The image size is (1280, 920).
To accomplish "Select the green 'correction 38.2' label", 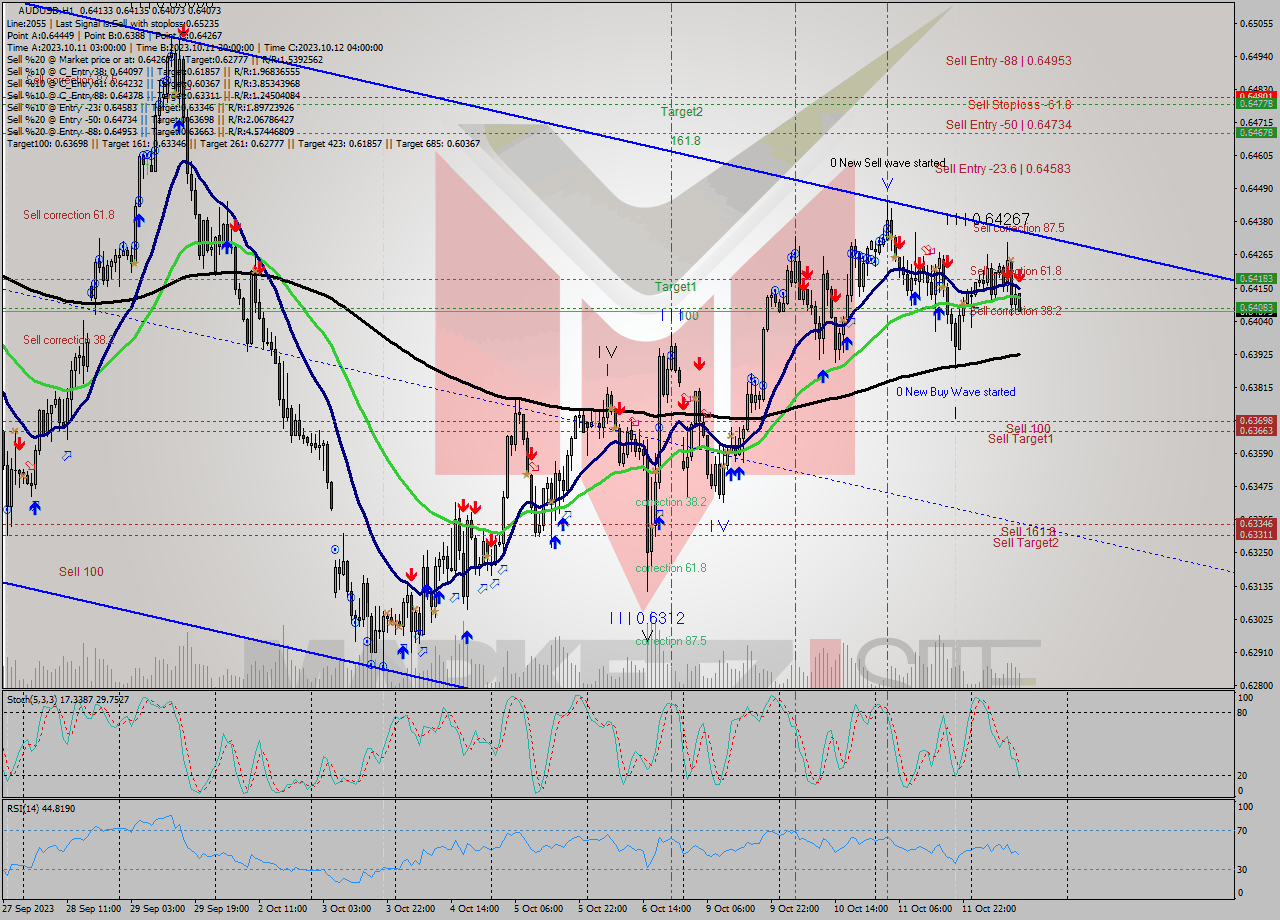I will click(x=671, y=502).
